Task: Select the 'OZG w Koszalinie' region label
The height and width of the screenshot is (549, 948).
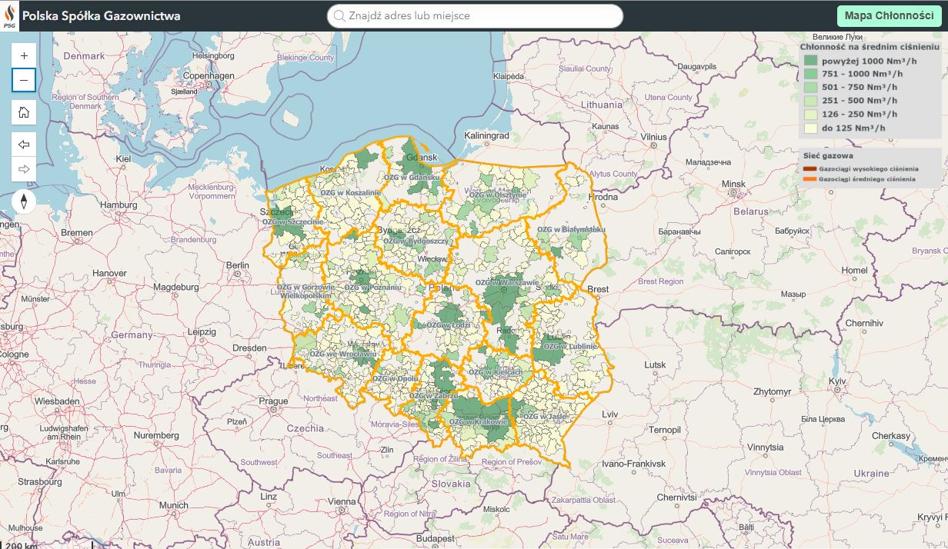Action: point(351,193)
